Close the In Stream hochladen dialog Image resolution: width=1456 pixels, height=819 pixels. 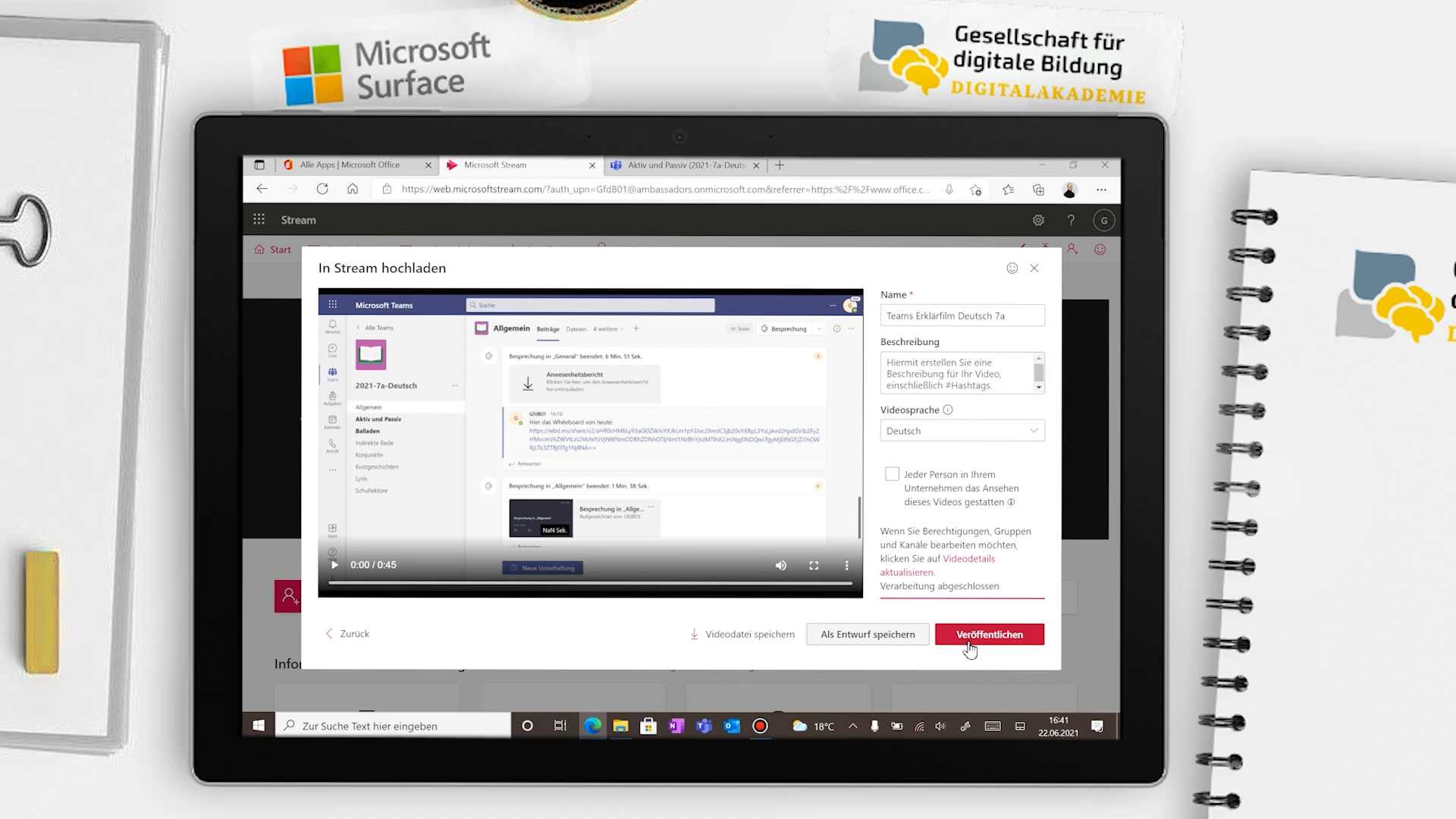1034,268
